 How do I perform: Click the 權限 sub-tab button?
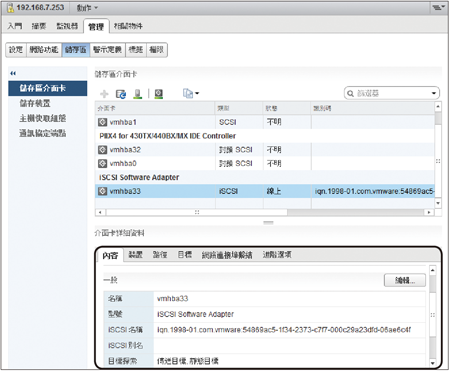(x=156, y=50)
